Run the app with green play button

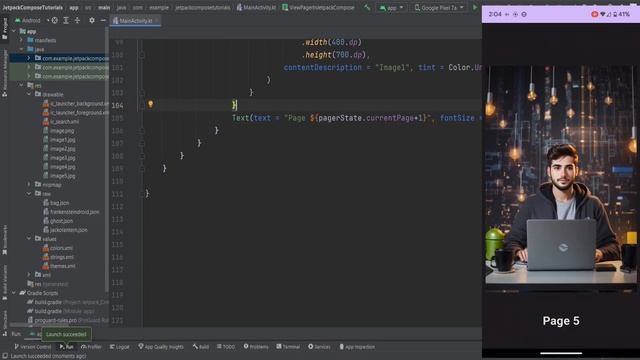coord(475,7)
